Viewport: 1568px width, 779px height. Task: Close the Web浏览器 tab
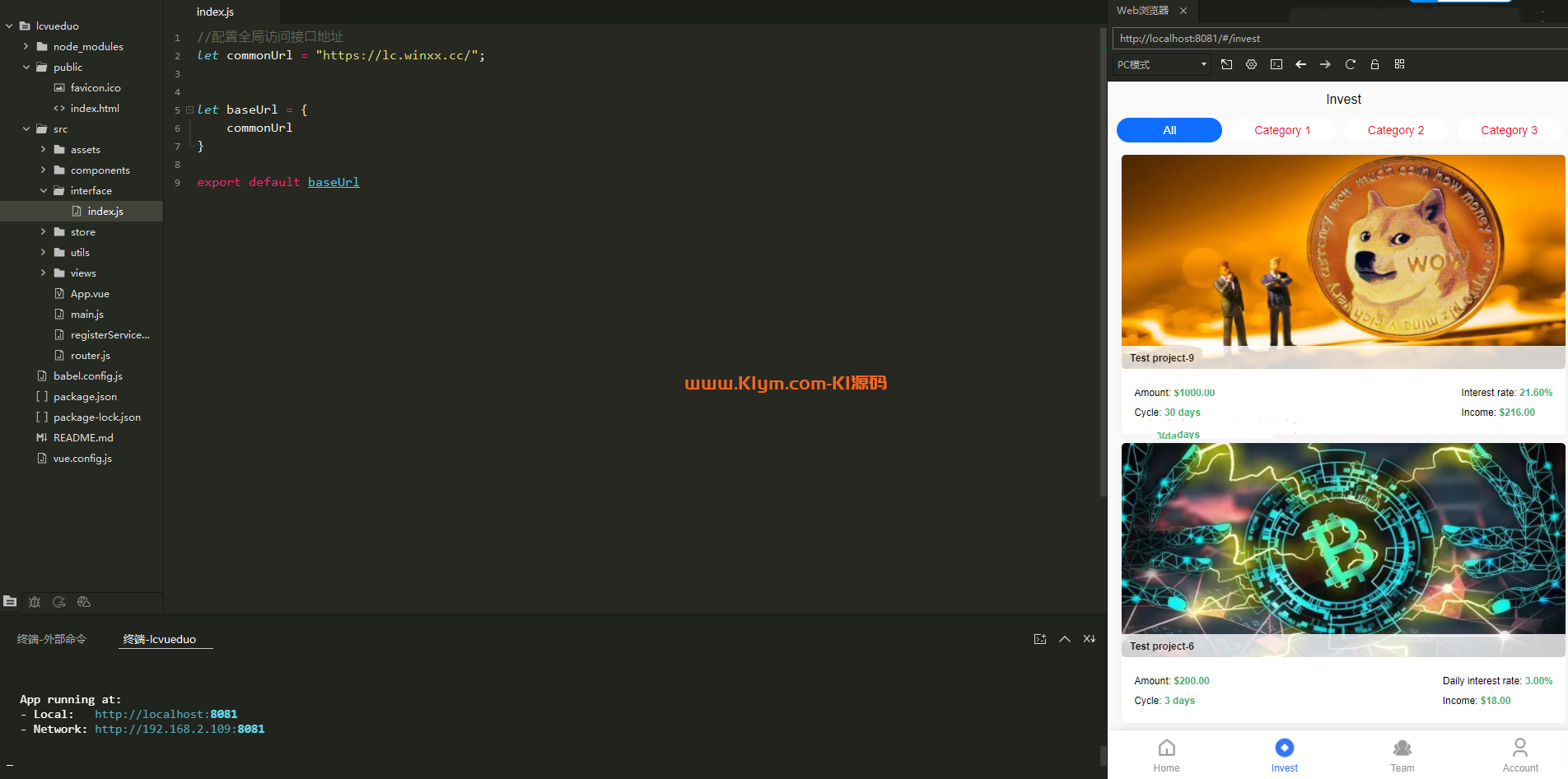point(1183,11)
